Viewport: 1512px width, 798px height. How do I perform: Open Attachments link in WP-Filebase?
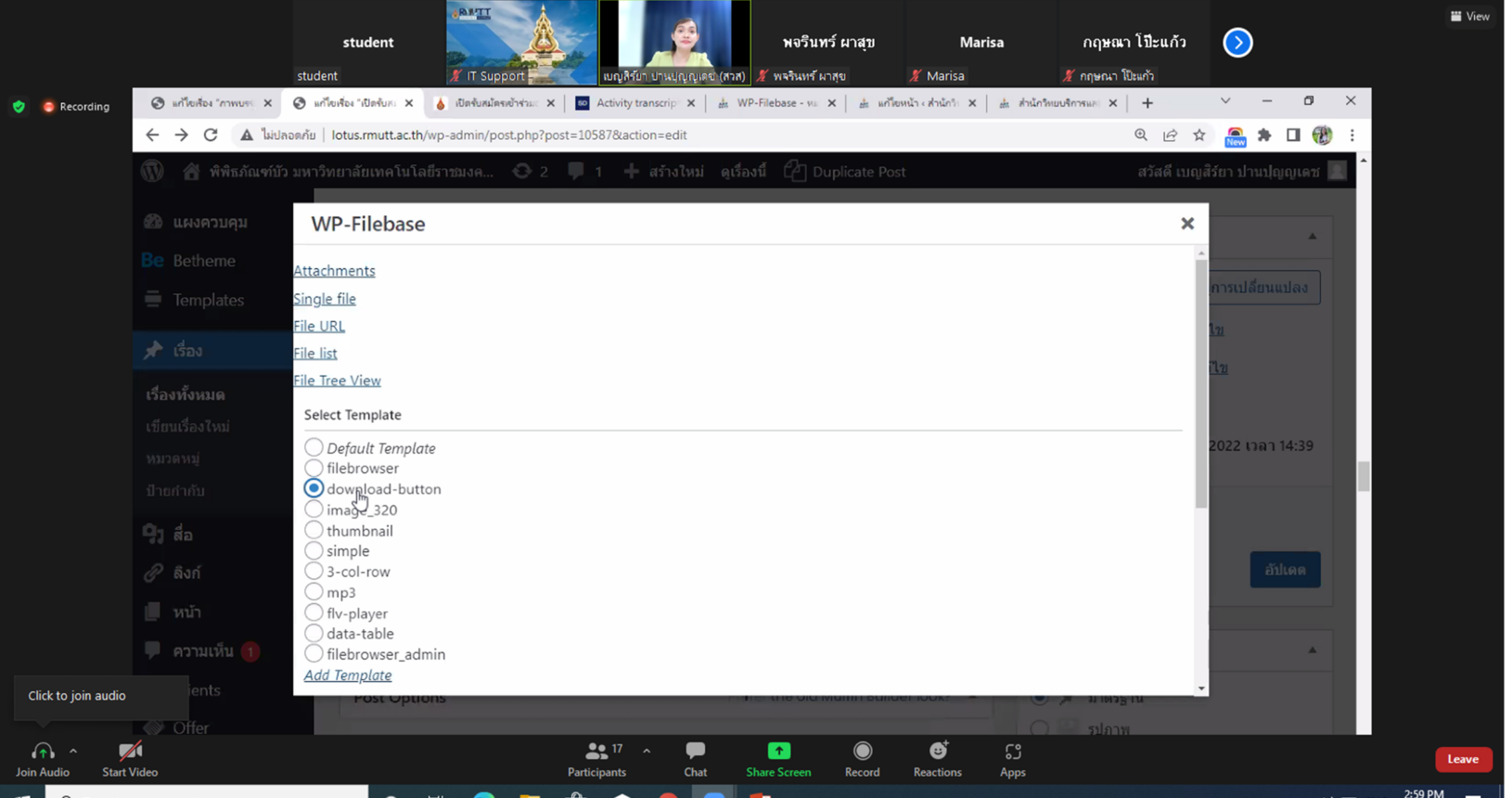[334, 271]
